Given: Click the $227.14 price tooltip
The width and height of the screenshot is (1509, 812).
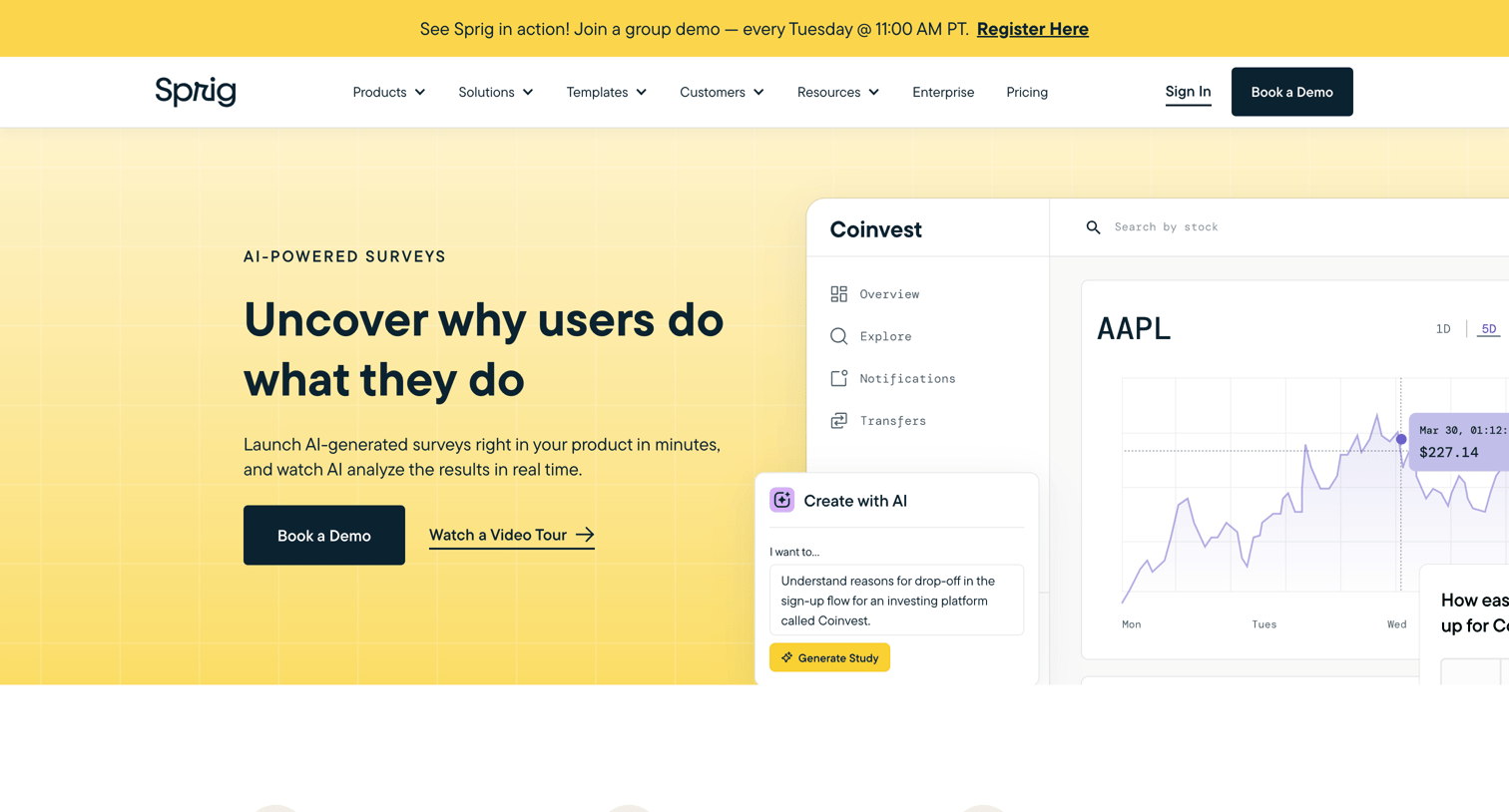Looking at the screenshot, I should (x=1458, y=441).
